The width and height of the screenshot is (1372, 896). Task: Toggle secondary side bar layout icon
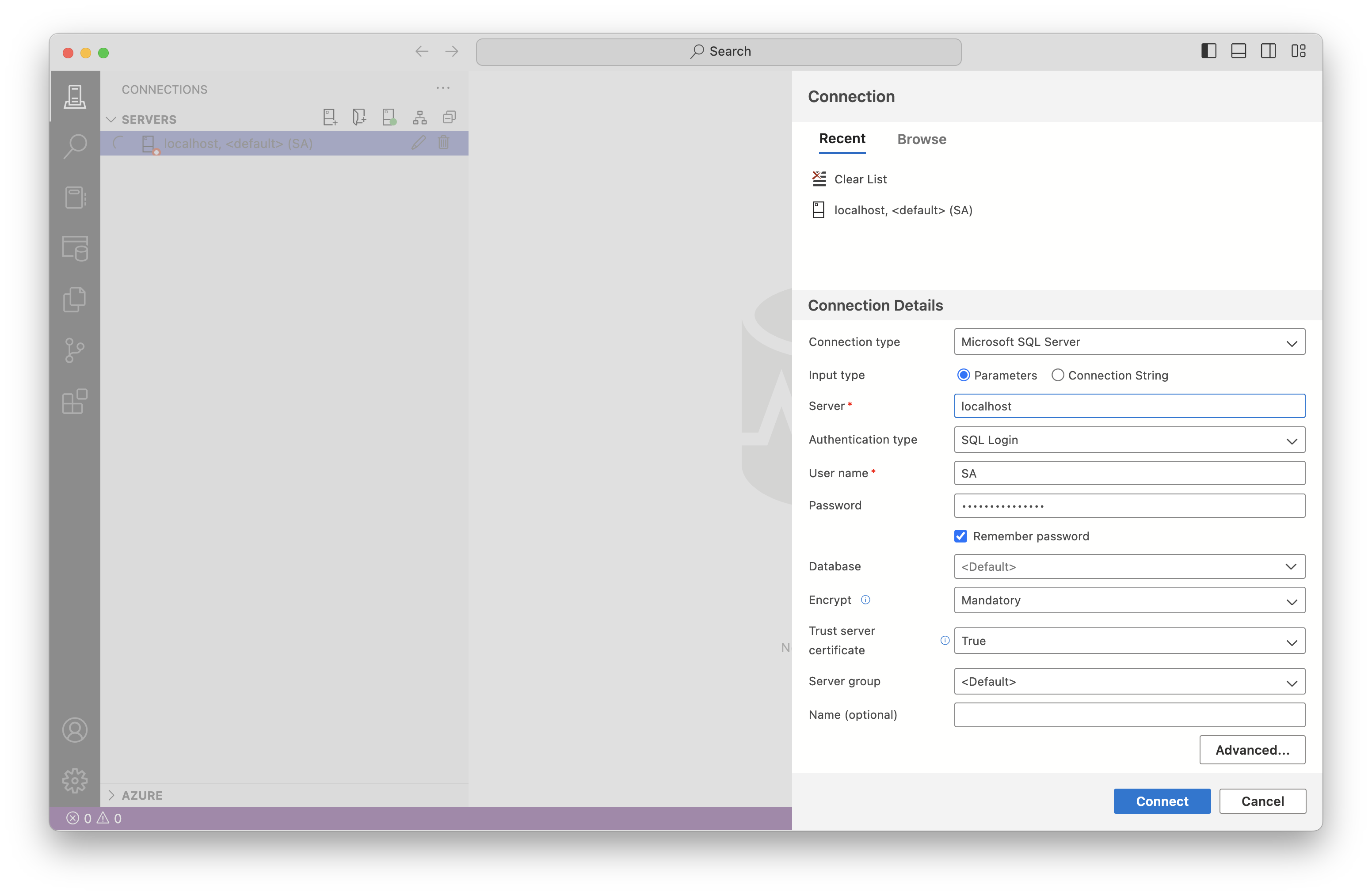pyautogui.click(x=1268, y=51)
